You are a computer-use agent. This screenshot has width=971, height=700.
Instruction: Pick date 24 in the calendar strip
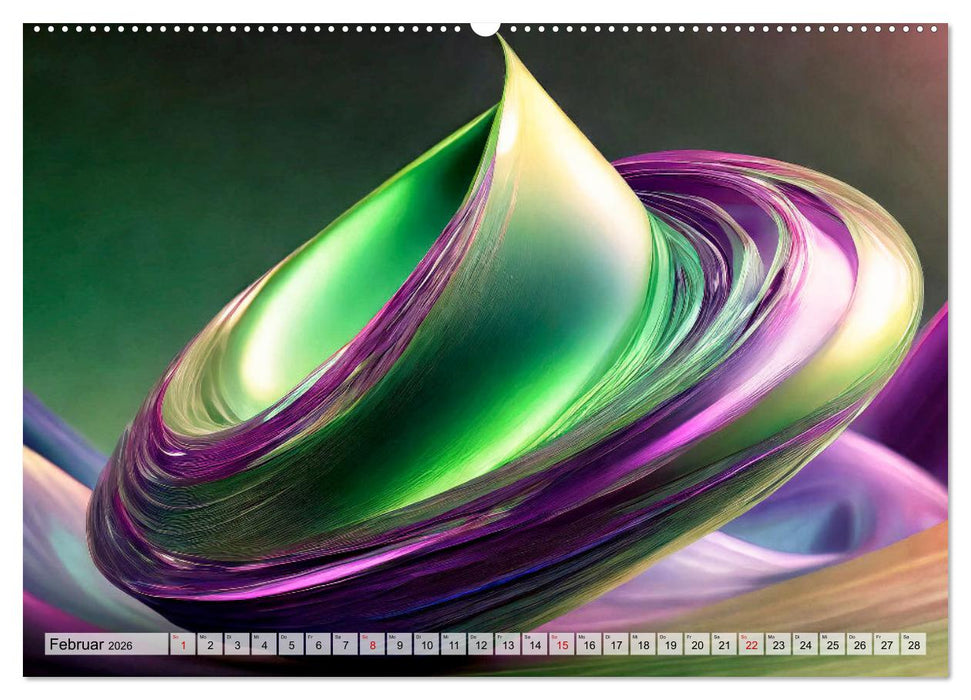pos(805,645)
